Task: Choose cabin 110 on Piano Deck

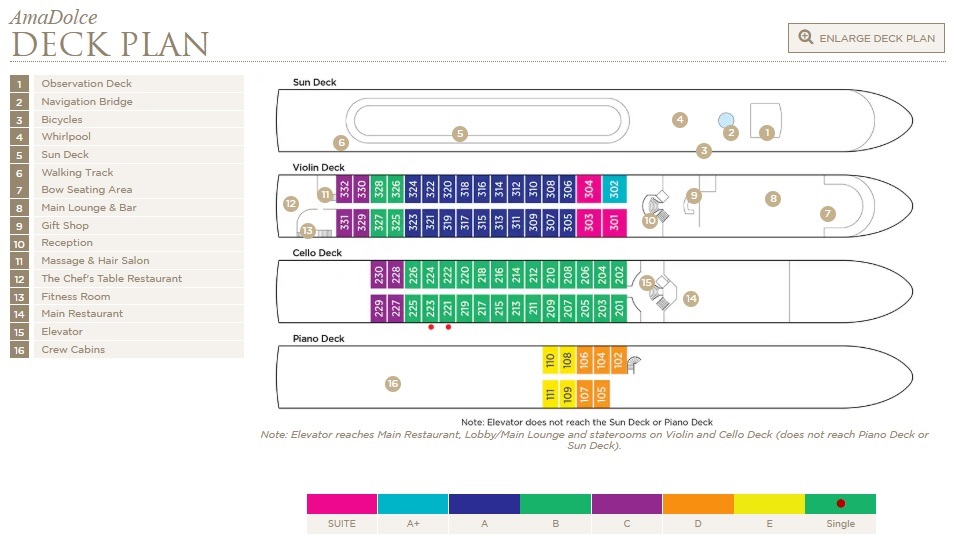Action: (550, 360)
